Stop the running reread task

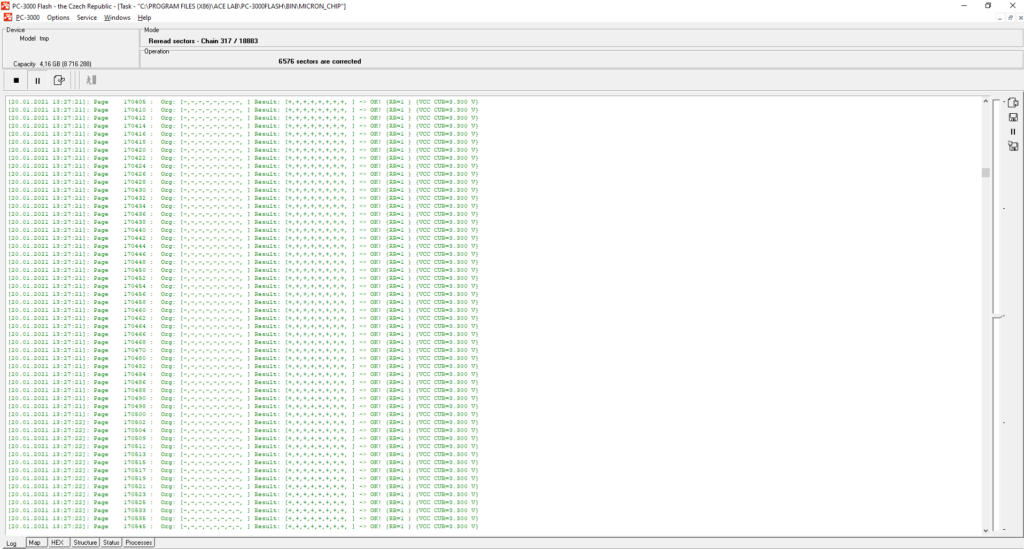[x=16, y=80]
